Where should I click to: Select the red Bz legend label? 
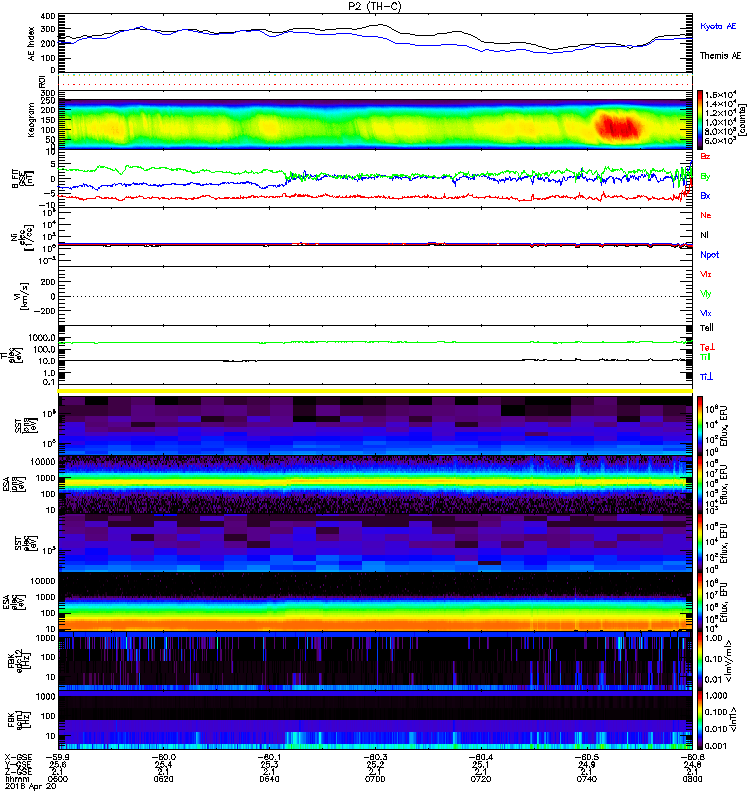705,156
